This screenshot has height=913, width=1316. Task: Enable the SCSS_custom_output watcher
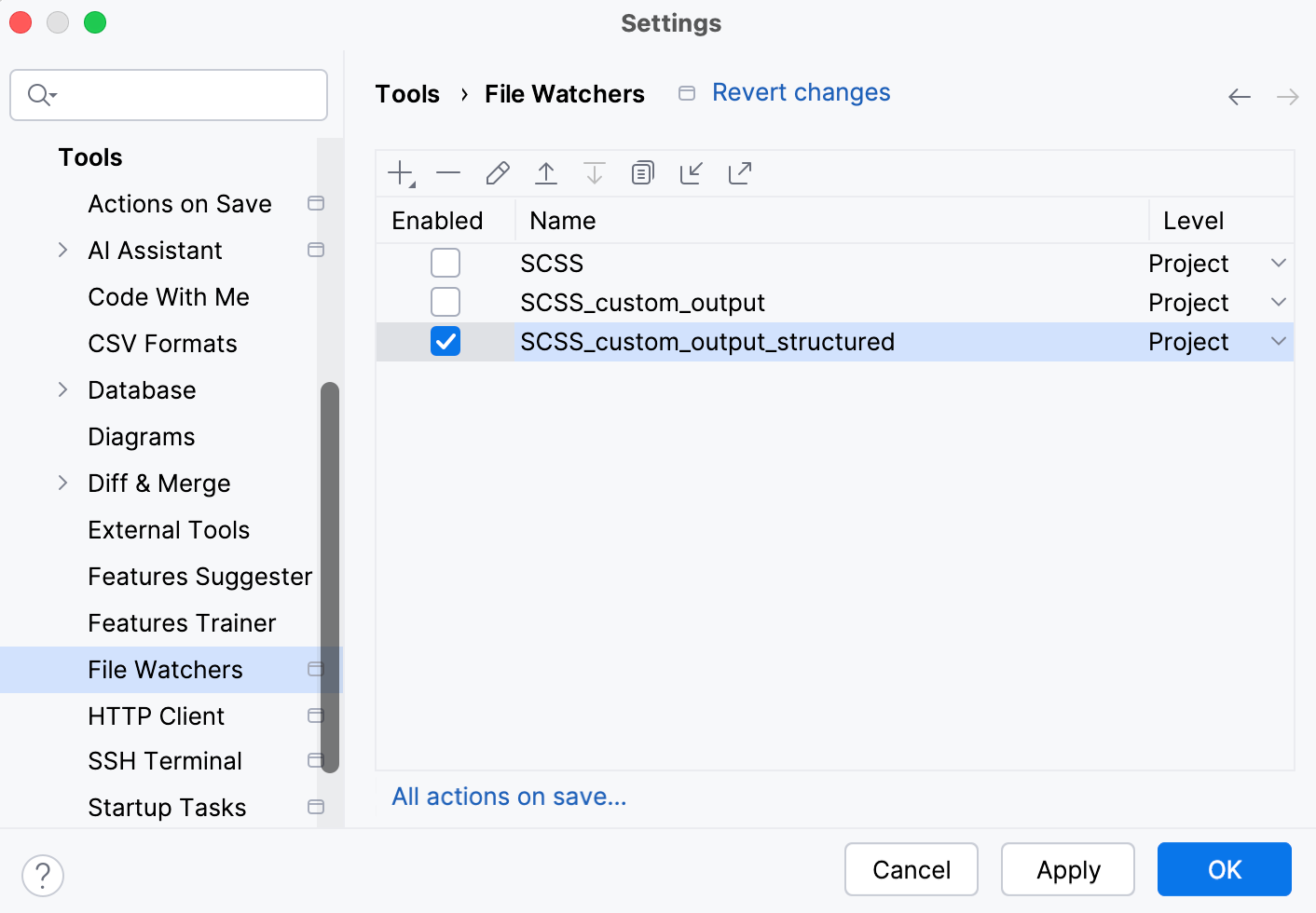click(x=446, y=302)
